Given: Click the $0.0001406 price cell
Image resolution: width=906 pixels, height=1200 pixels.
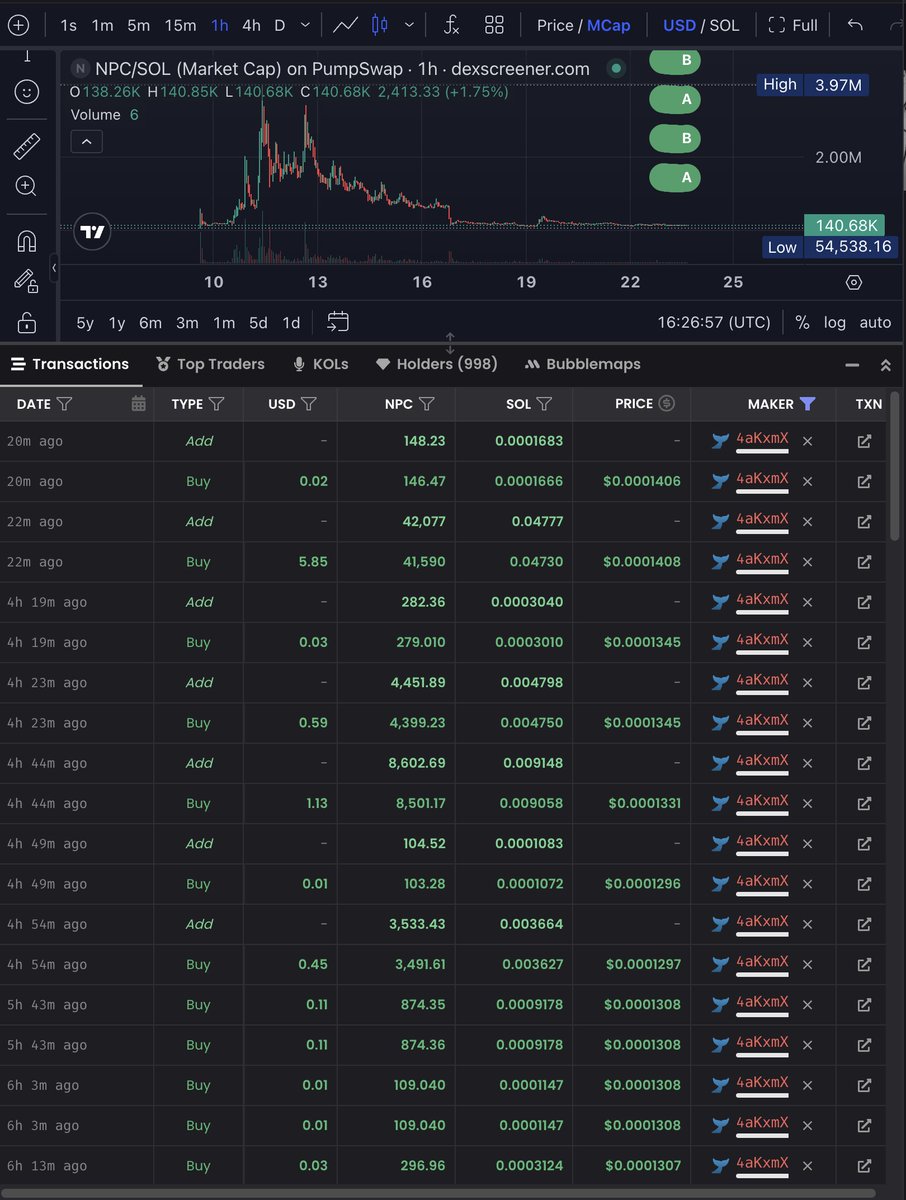Looking at the screenshot, I should click(641, 481).
